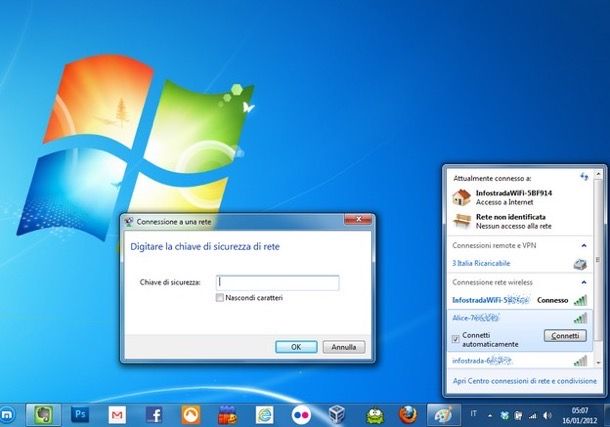
Task: Show hidden tray icons arrow
Action: (x=490, y=416)
